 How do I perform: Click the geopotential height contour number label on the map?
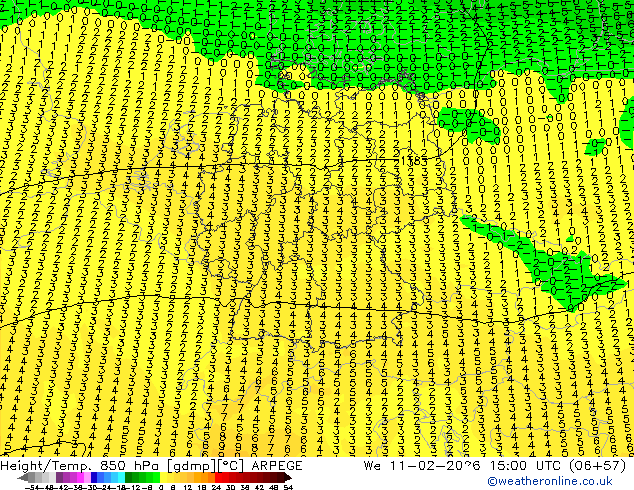414,162
